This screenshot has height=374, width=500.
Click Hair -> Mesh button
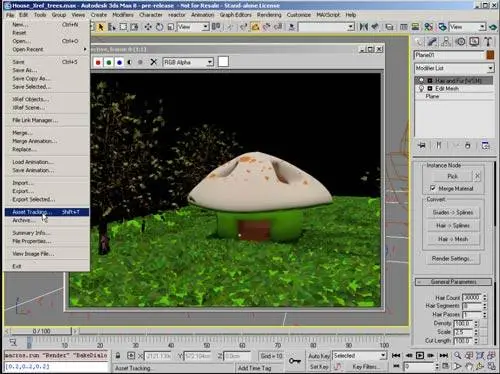(453, 239)
